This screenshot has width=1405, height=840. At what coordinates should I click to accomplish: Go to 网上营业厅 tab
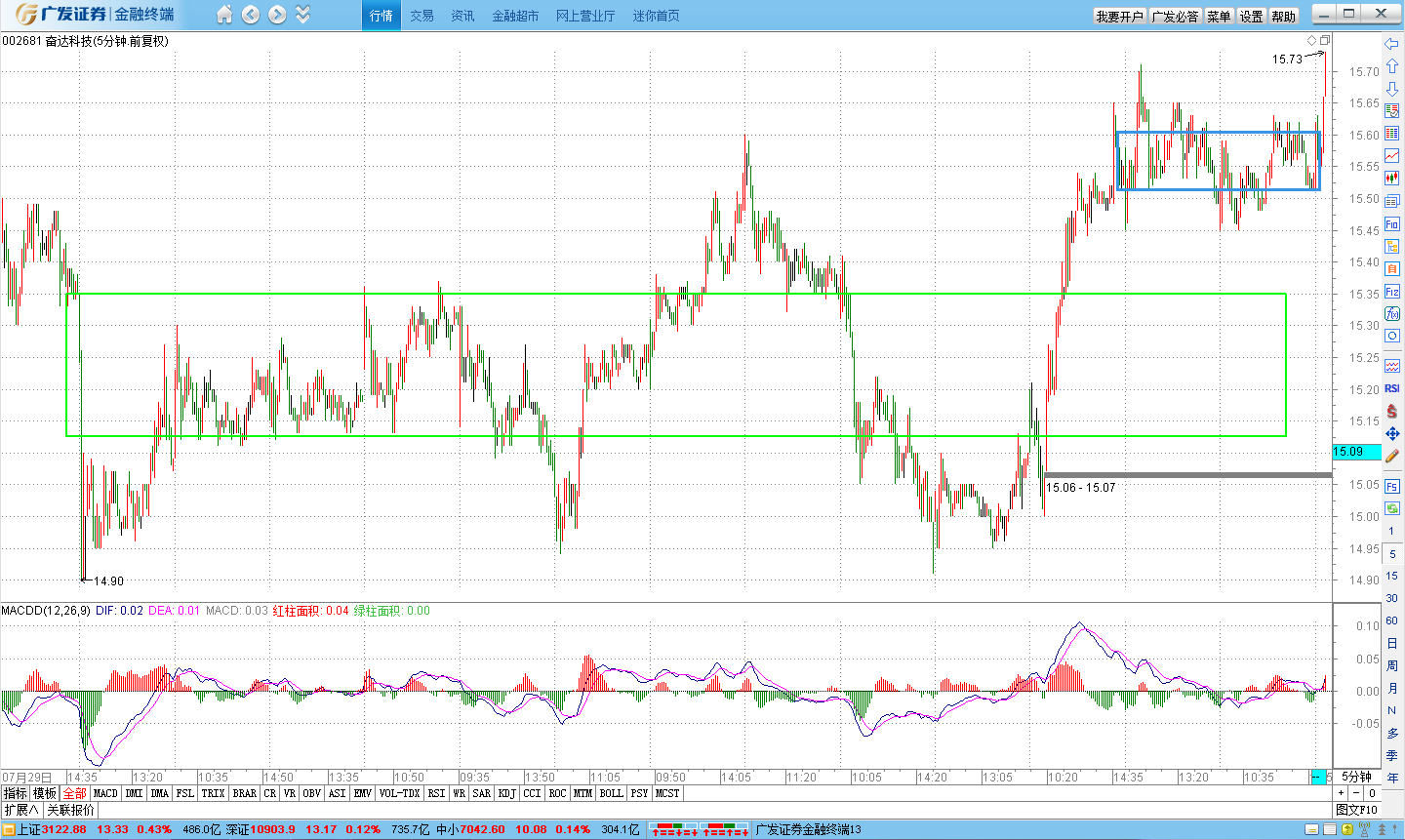[x=585, y=16]
